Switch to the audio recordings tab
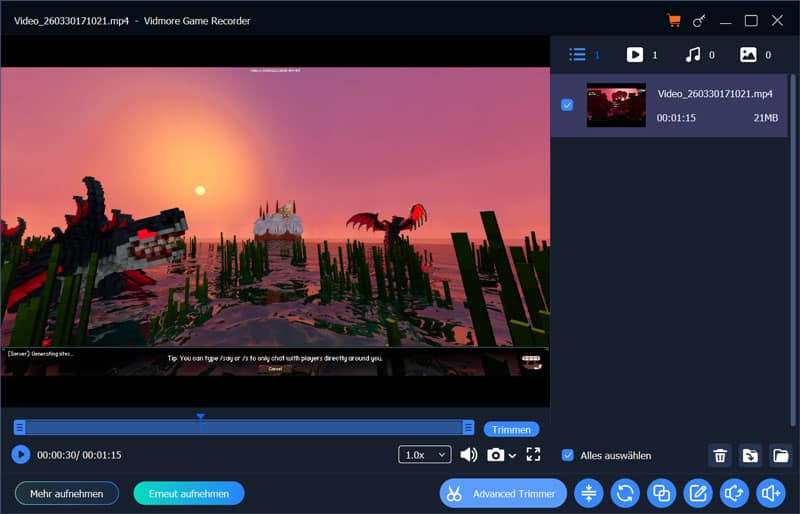800x514 pixels. pyautogui.click(x=692, y=55)
